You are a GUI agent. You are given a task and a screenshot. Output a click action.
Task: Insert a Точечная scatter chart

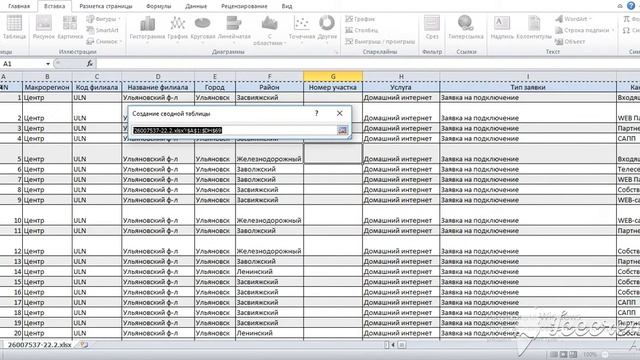[x=302, y=29]
